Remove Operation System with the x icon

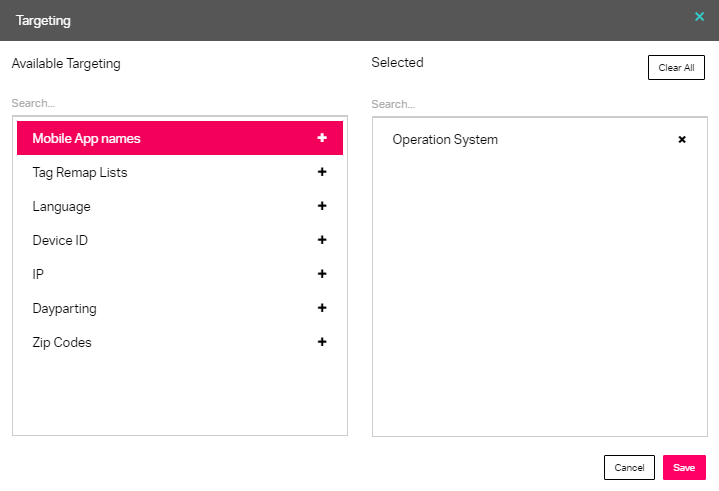(682, 139)
